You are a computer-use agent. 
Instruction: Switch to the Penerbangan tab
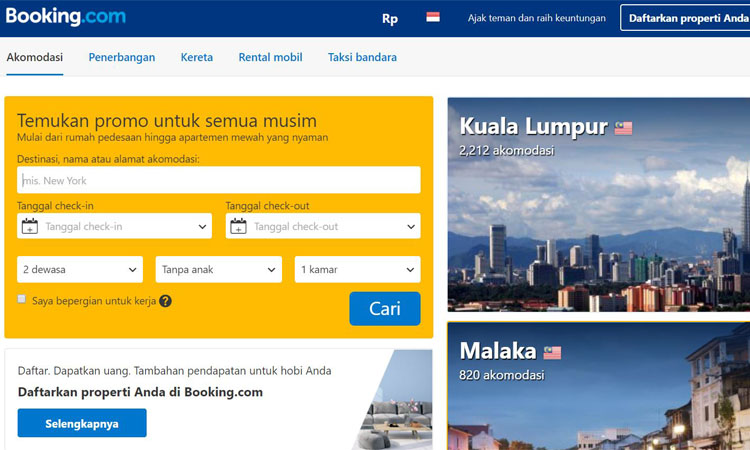pyautogui.click(x=122, y=57)
